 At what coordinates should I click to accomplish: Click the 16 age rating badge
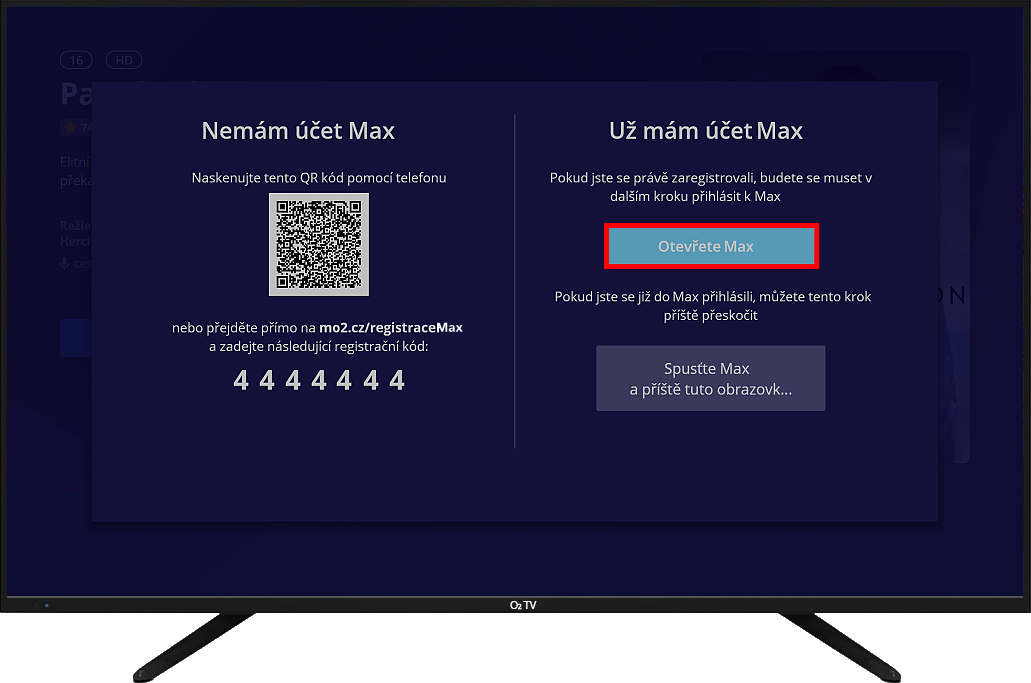coord(76,60)
